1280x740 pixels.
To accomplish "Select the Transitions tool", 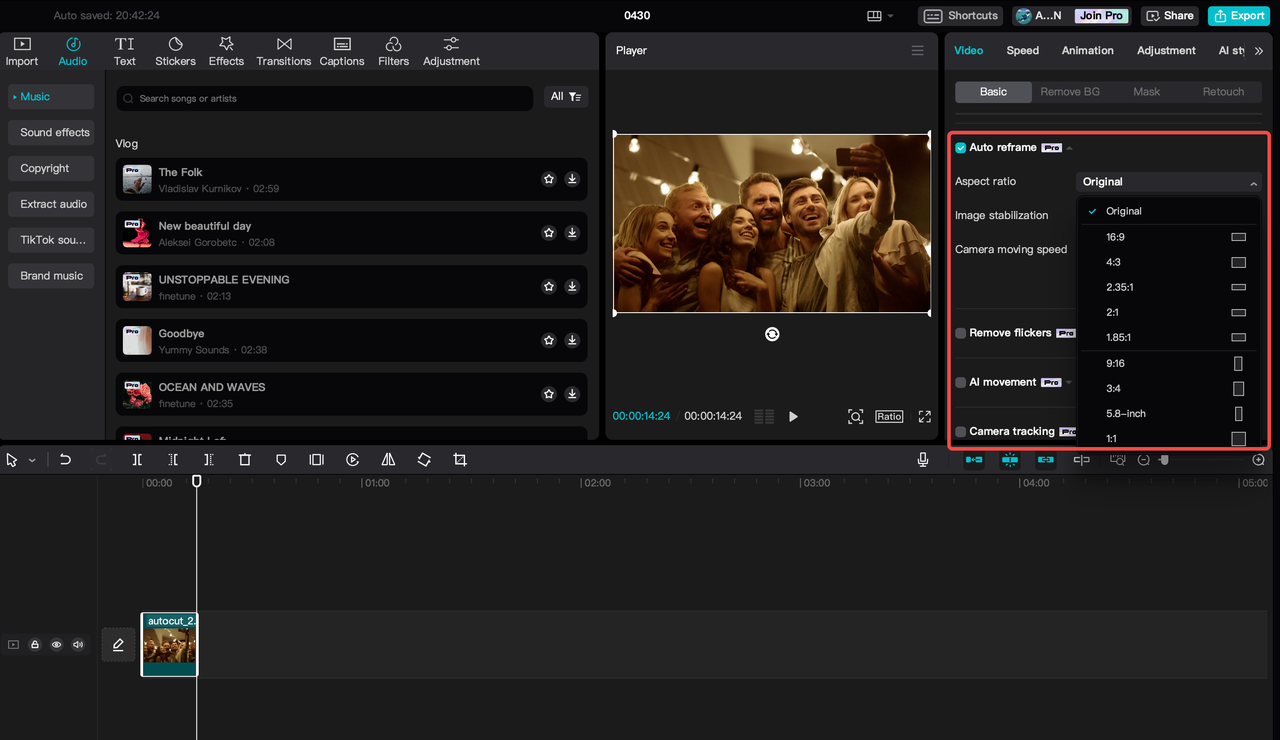I will click(283, 52).
